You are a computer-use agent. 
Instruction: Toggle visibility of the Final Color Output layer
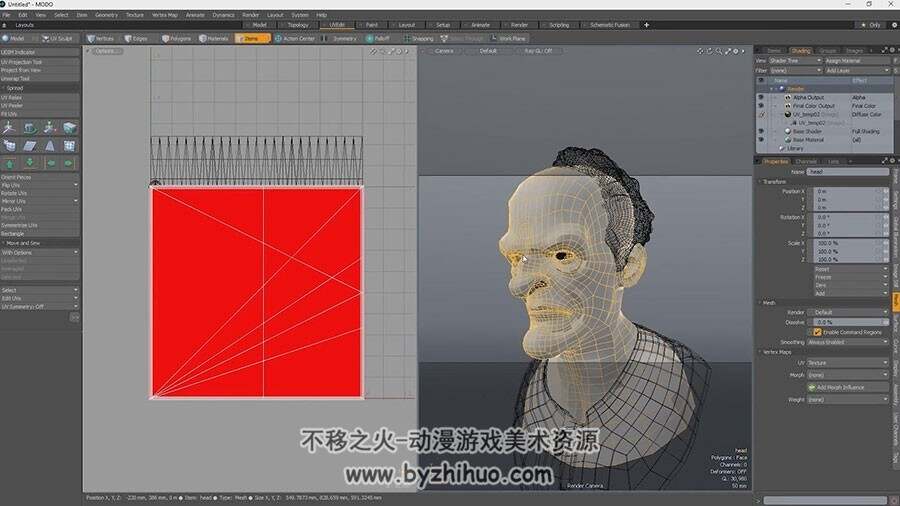coord(761,106)
